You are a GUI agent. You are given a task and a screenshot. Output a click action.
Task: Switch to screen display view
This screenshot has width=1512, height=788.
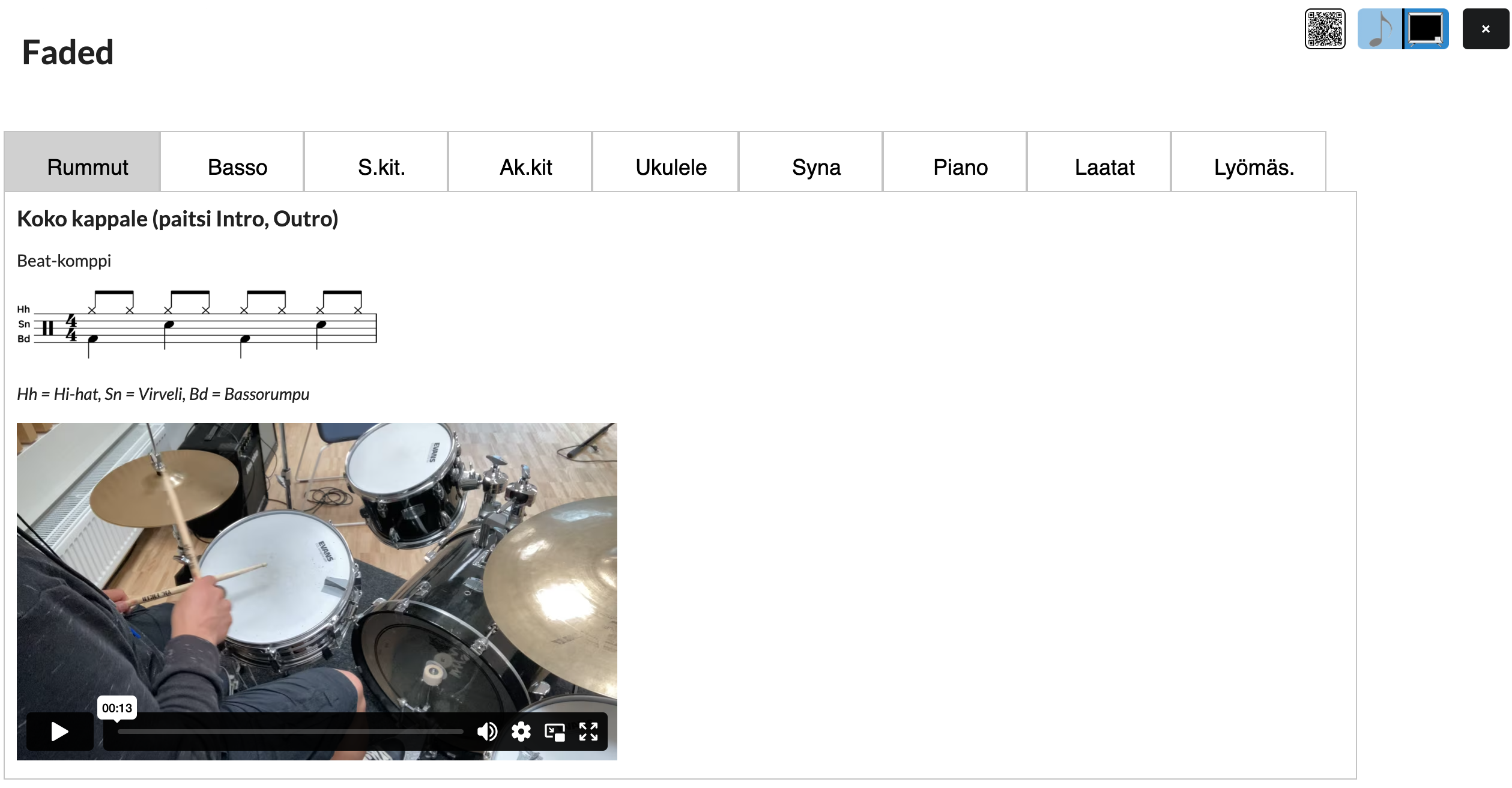click(x=1426, y=29)
